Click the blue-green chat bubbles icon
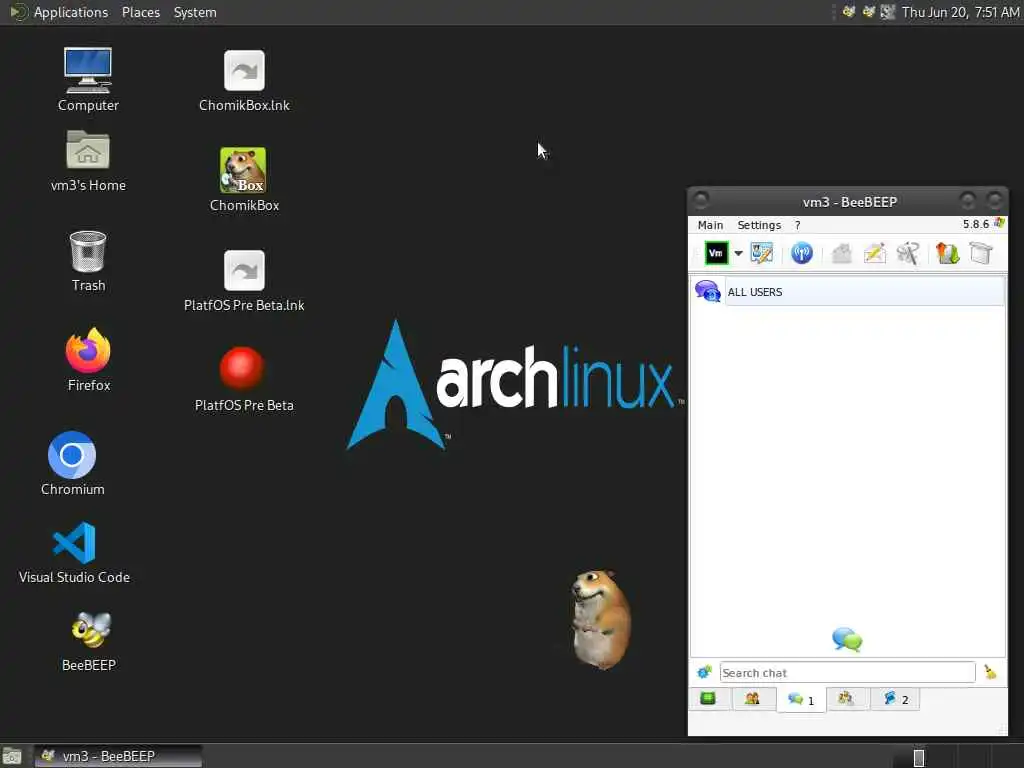1024x768 pixels. click(x=847, y=639)
